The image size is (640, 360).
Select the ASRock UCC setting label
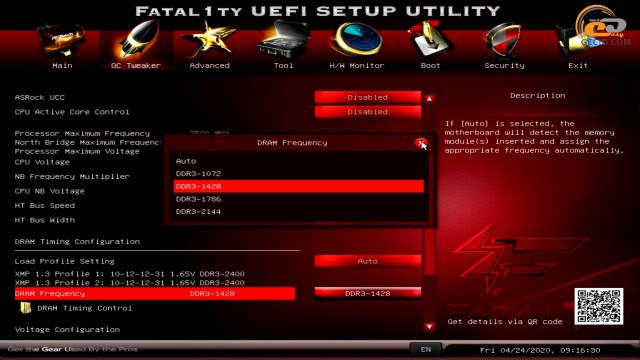[40, 98]
